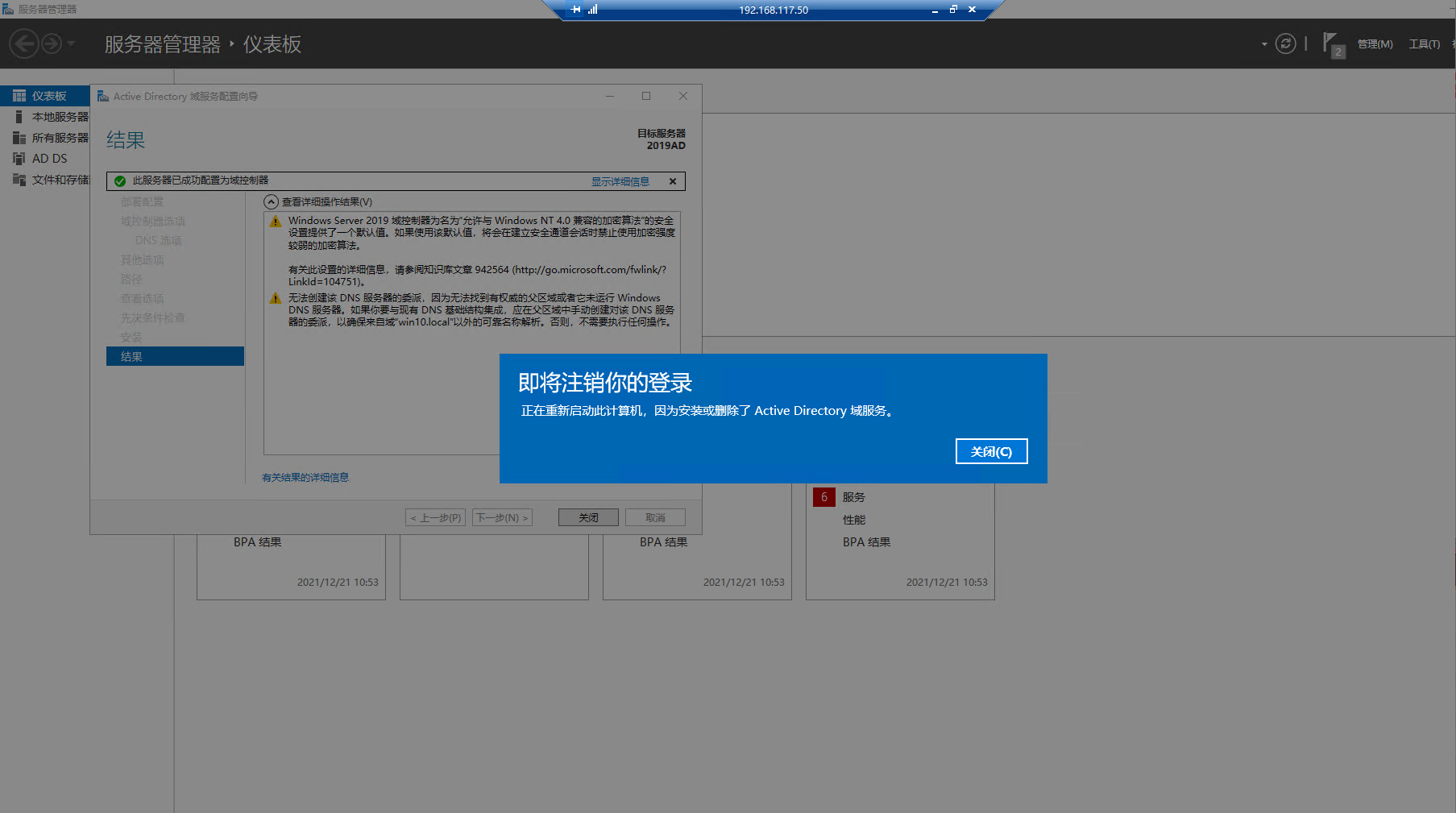This screenshot has width=1456, height=813.
Task: Open the 工具(T) menu
Action: click(1424, 44)
